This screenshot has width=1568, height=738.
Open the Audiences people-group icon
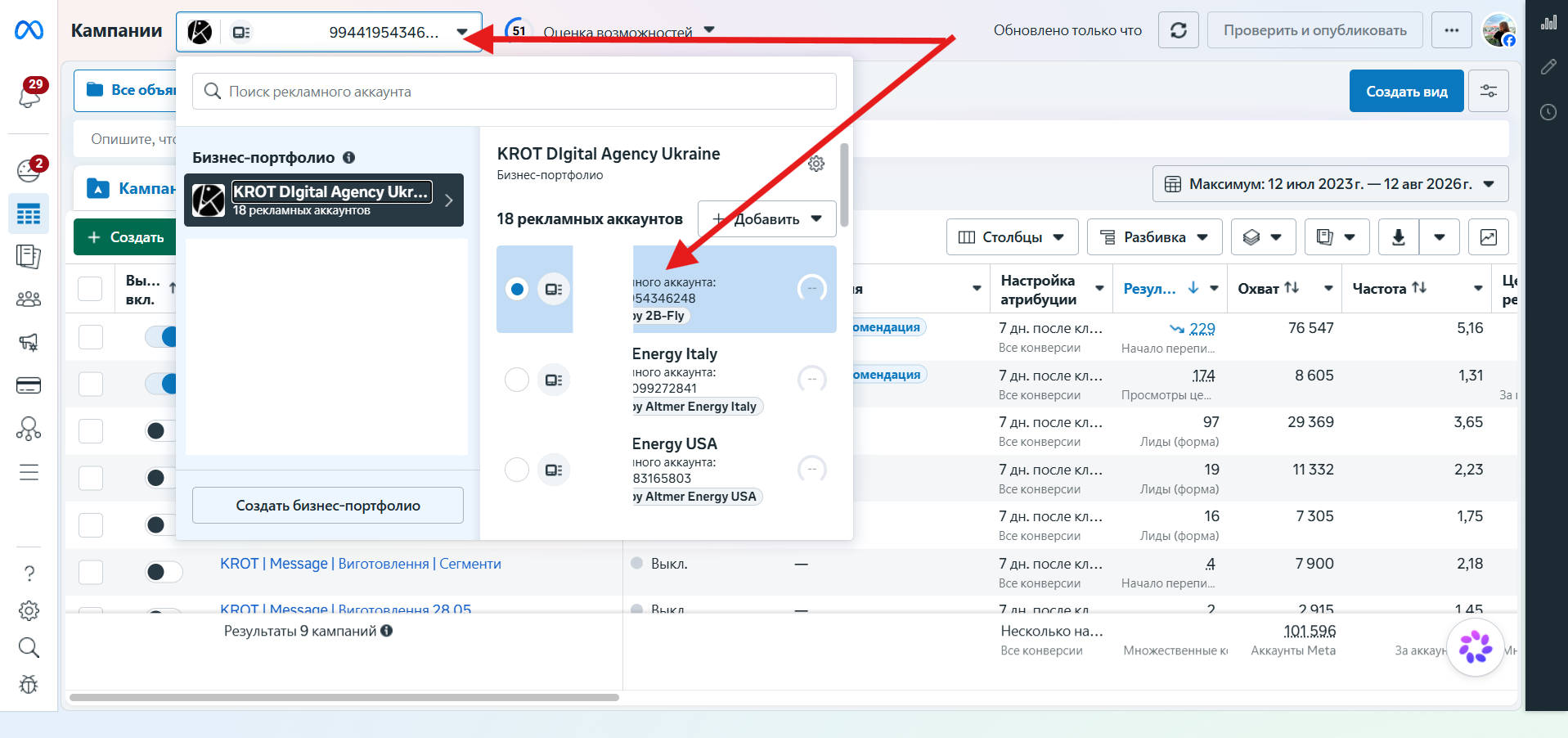tap(29, 299)
